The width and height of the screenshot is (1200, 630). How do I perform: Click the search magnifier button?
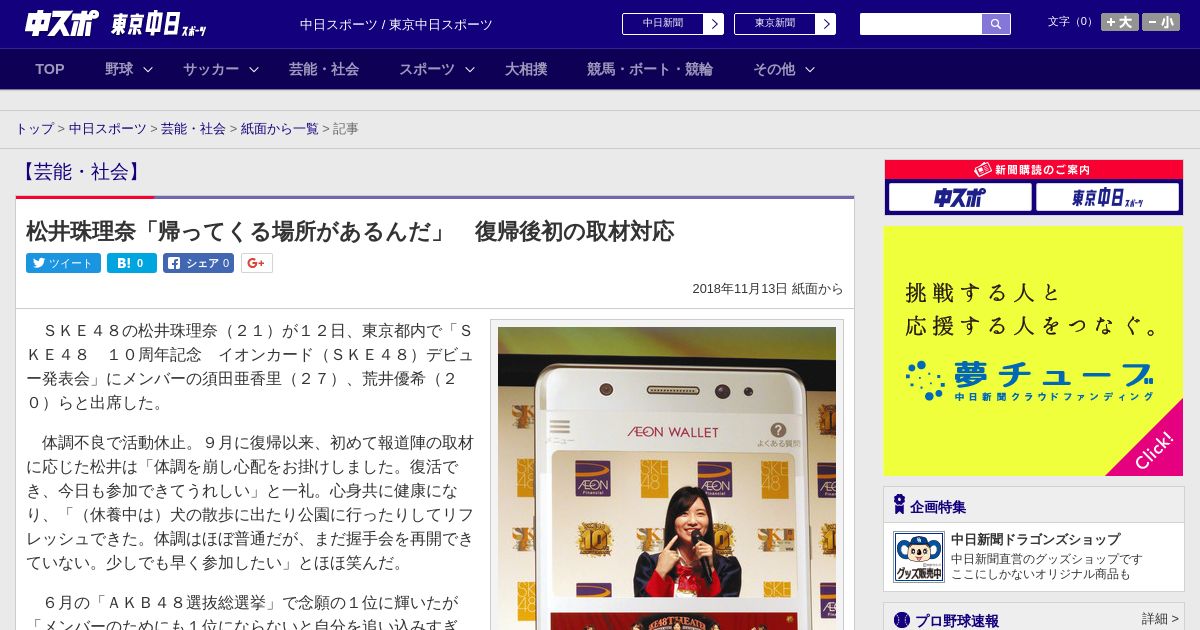(996, 24)
